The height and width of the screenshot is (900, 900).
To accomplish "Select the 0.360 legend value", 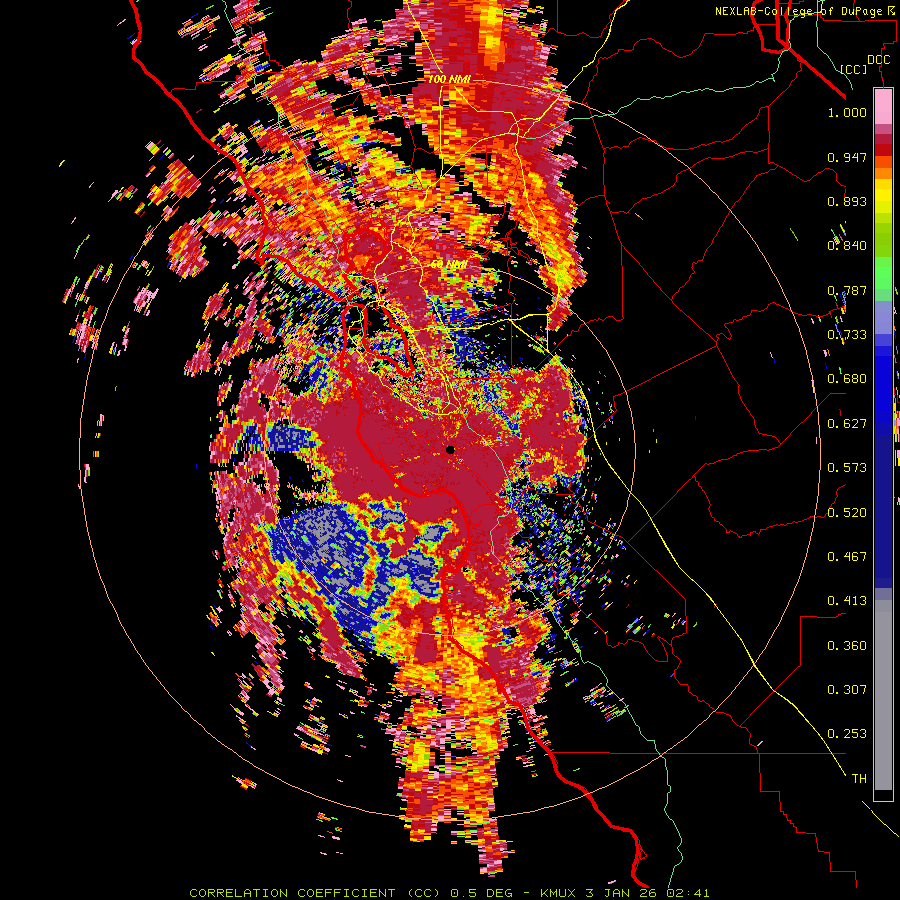I will [x=847, y=646].
